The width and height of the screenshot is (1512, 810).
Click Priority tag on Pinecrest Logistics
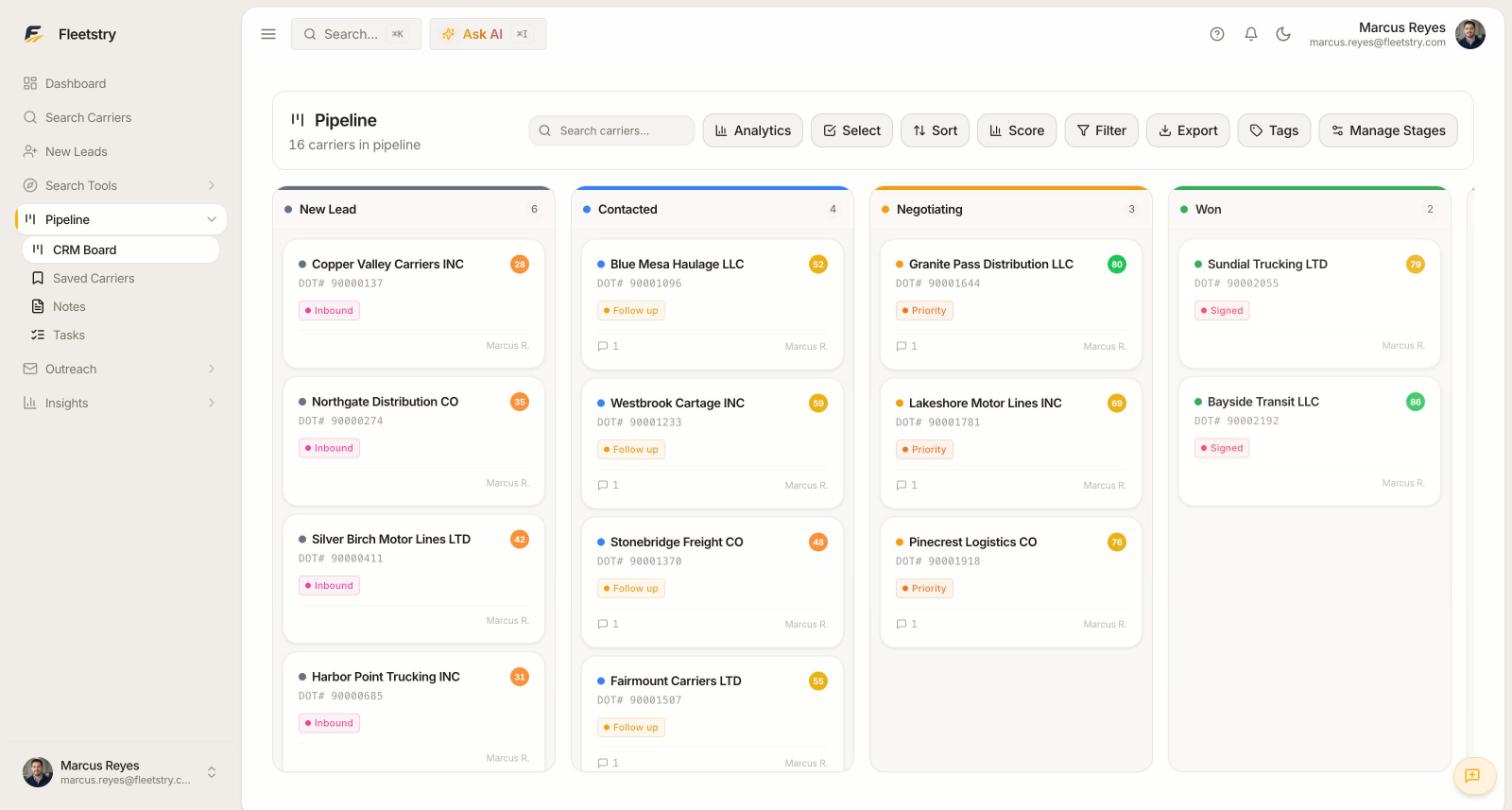click(924, 588)
